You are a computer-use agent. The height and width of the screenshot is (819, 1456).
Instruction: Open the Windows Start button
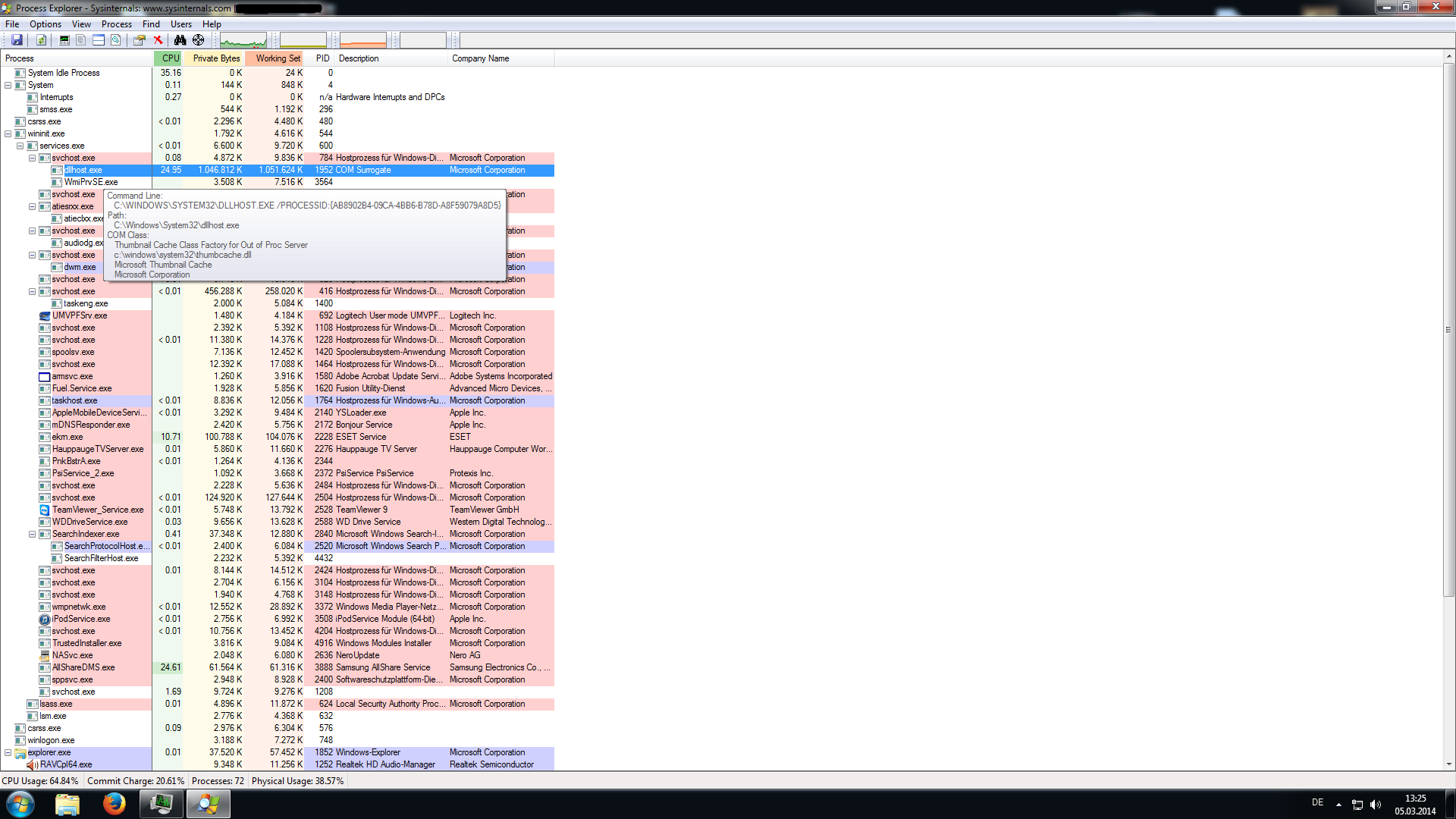click(x=20, y=804)
